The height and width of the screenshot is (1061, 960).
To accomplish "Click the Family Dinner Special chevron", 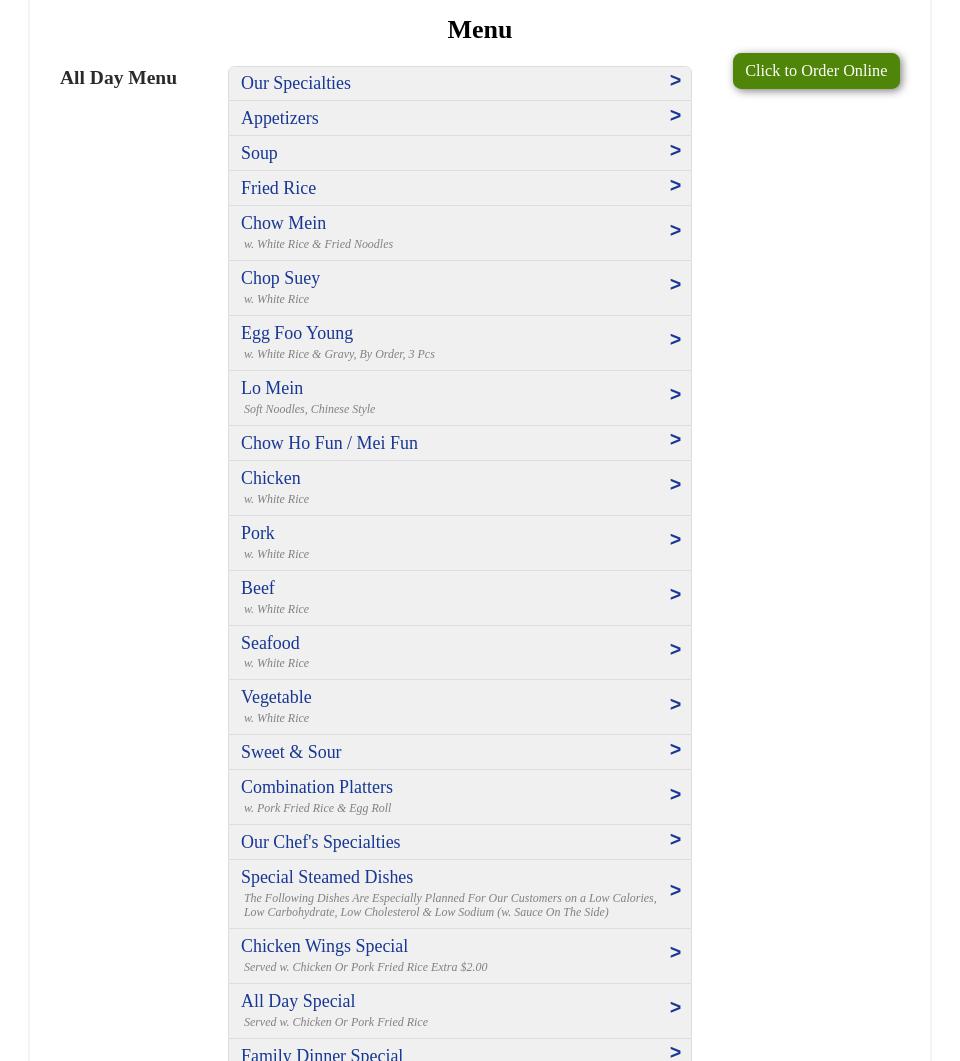I will [675, 1052].
